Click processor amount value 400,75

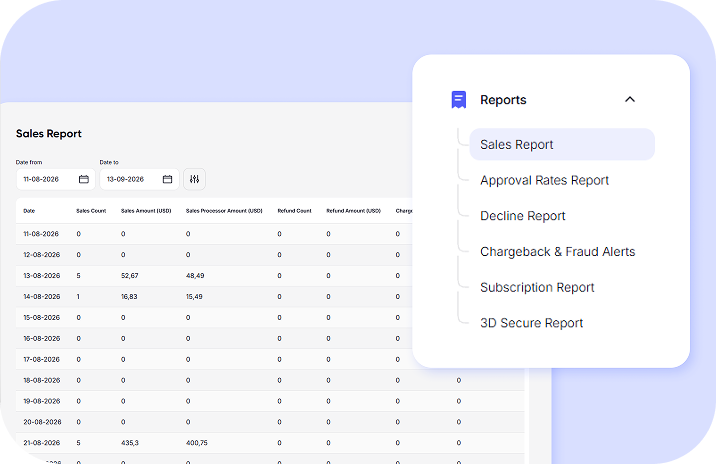[x=197, y=443]
